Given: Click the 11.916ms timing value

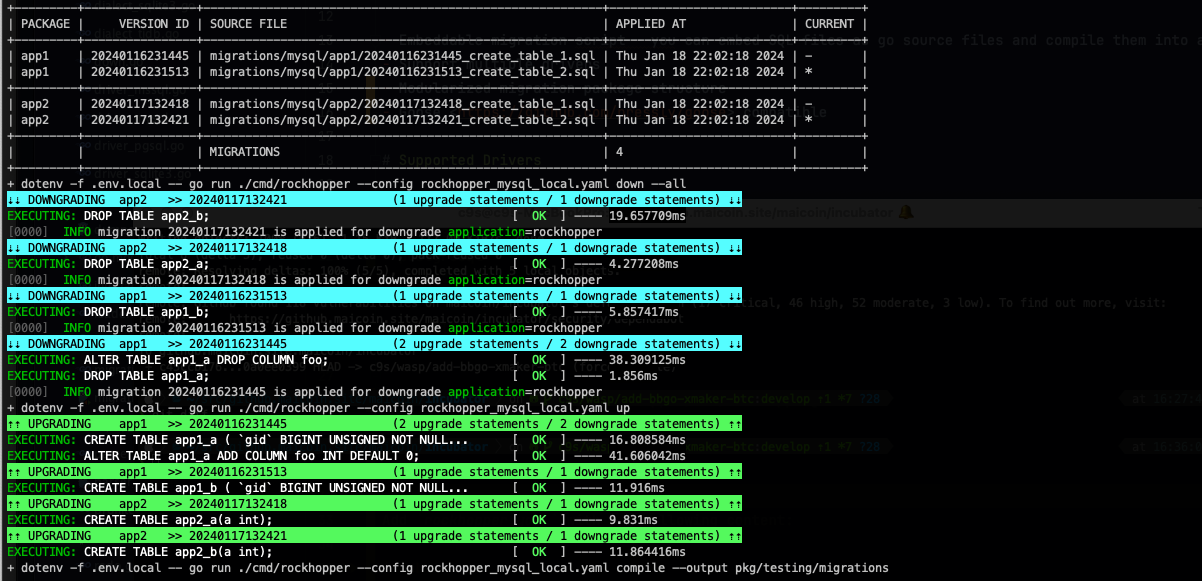Looking at the screenshot, I should tap(637, 489).
